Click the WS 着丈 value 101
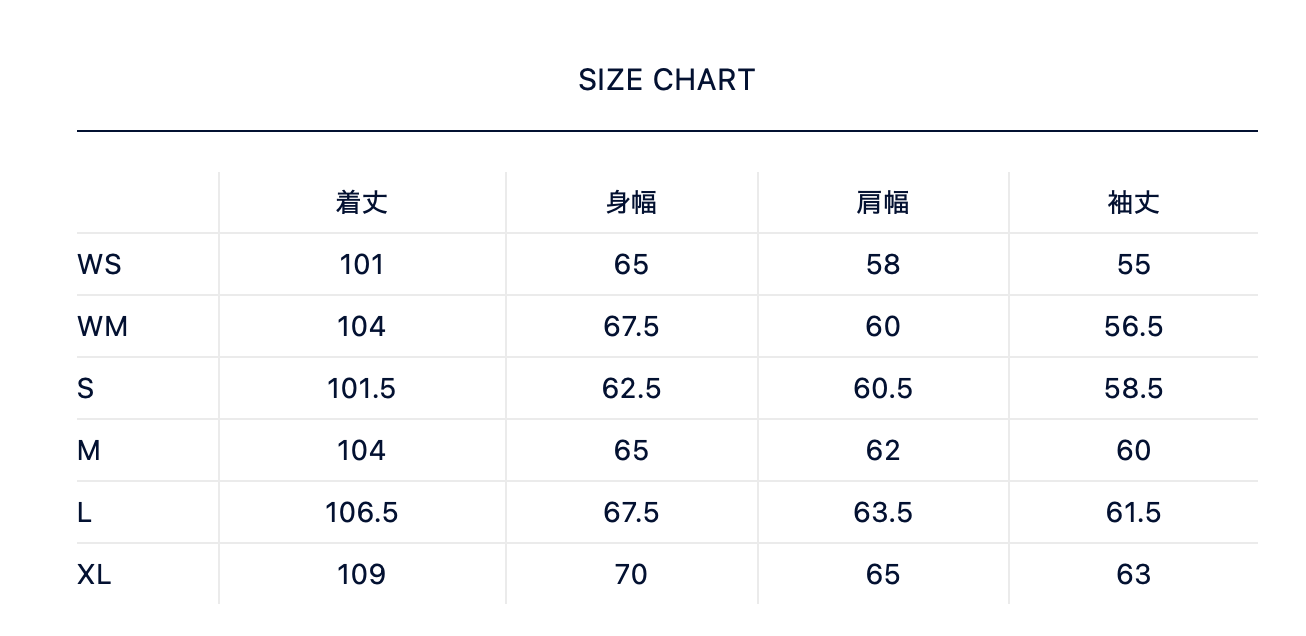This screenshot has height=636, width=1306. coord(361,265)
